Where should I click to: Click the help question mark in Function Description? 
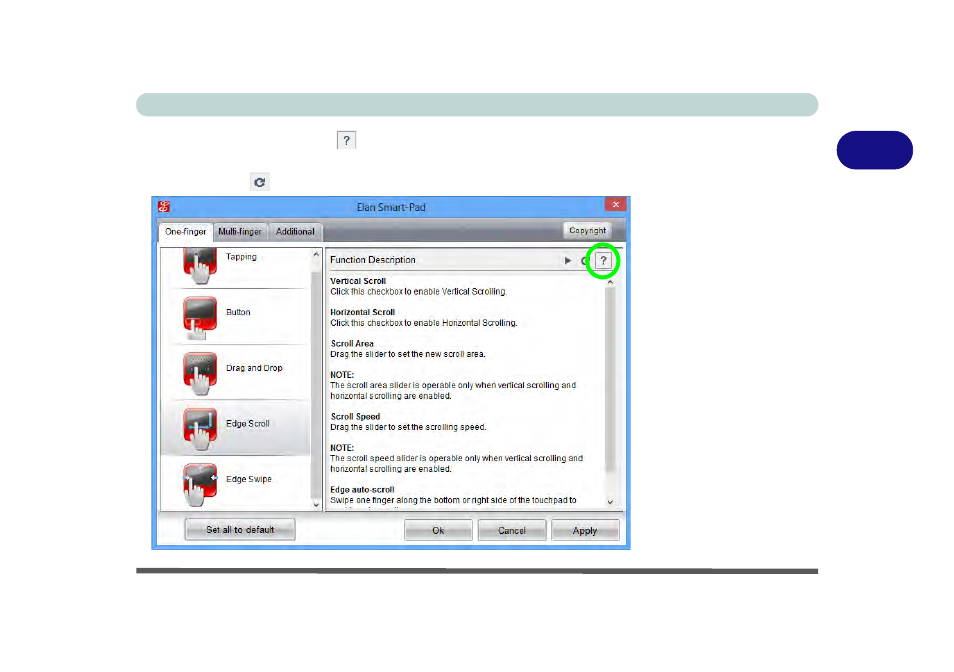[603, 260]
